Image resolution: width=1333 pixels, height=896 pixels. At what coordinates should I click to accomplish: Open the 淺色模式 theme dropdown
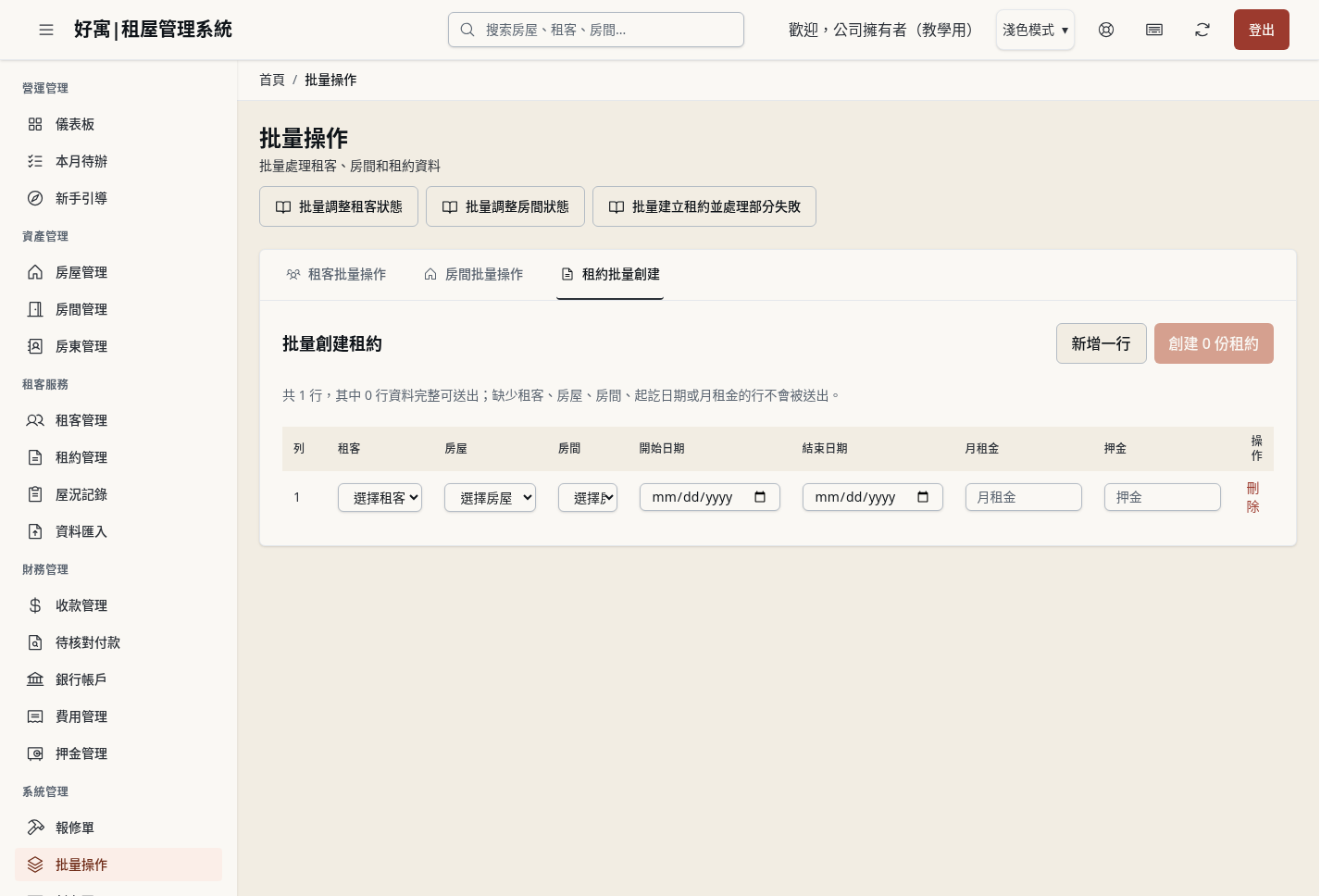[x=1035, y=30]
